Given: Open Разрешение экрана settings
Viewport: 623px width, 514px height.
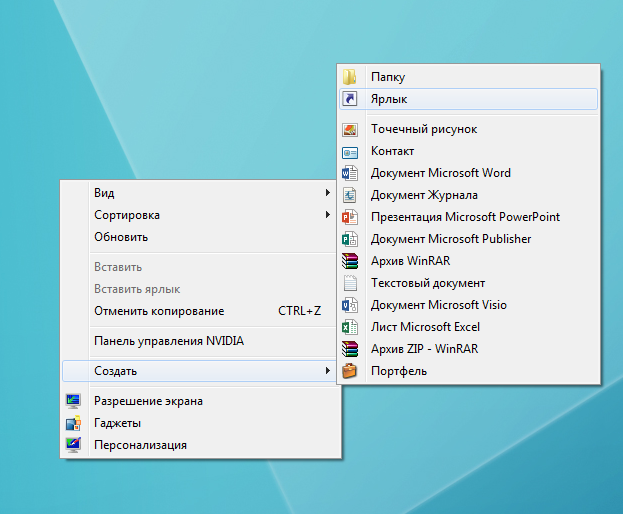Looking at the screenshot, I should pos(201,401).
